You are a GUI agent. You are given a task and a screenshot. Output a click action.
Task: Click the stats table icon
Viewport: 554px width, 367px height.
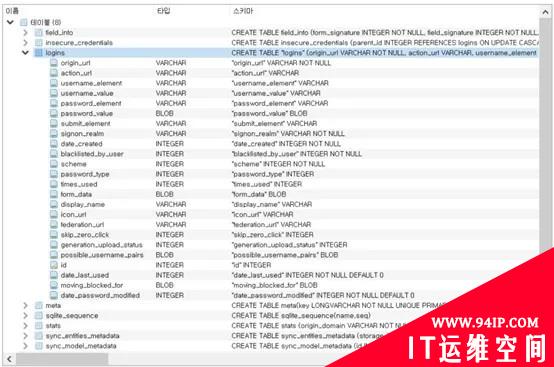pos(39,326)
